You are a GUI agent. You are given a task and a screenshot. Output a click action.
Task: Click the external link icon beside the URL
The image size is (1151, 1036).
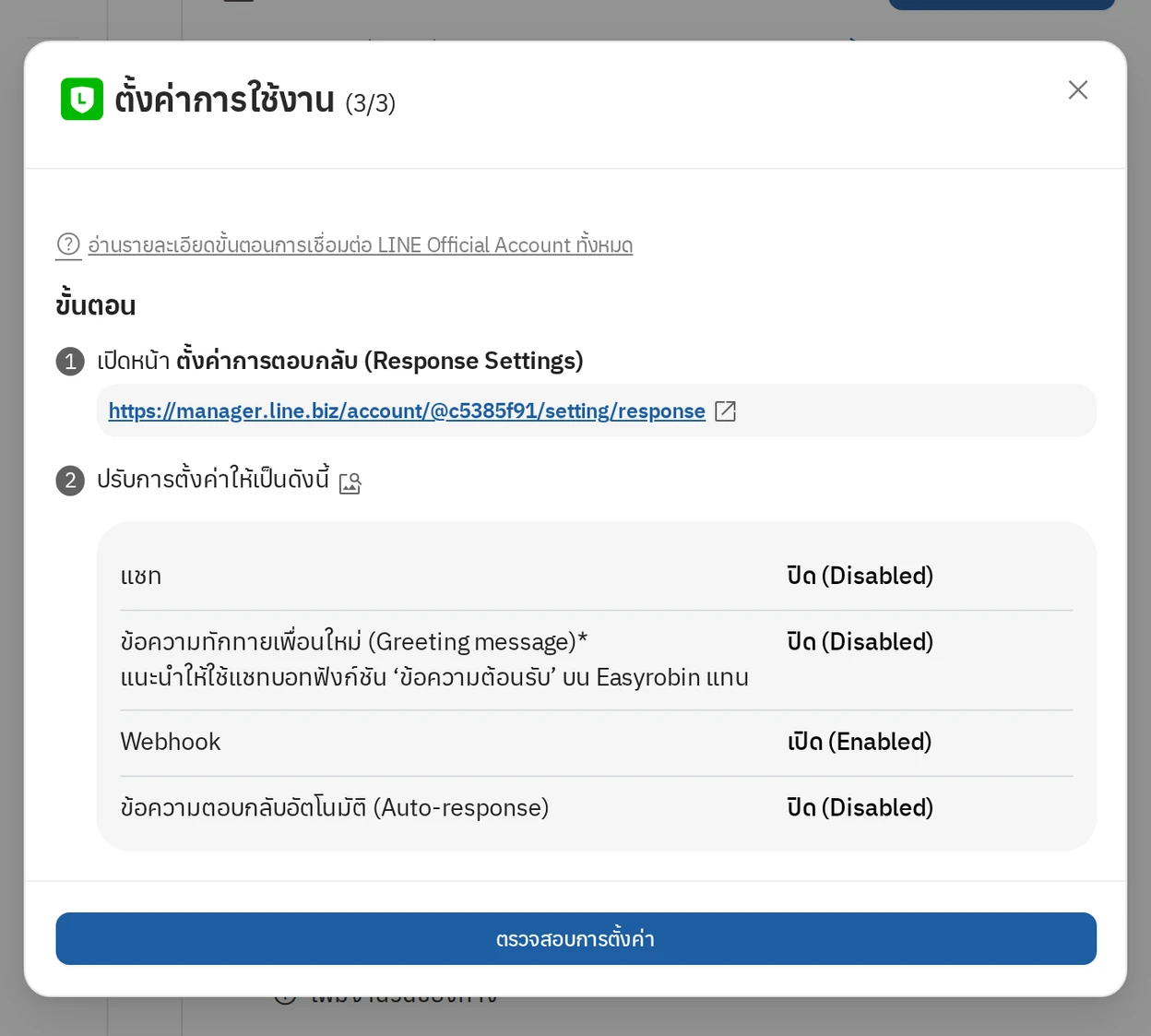726,411
